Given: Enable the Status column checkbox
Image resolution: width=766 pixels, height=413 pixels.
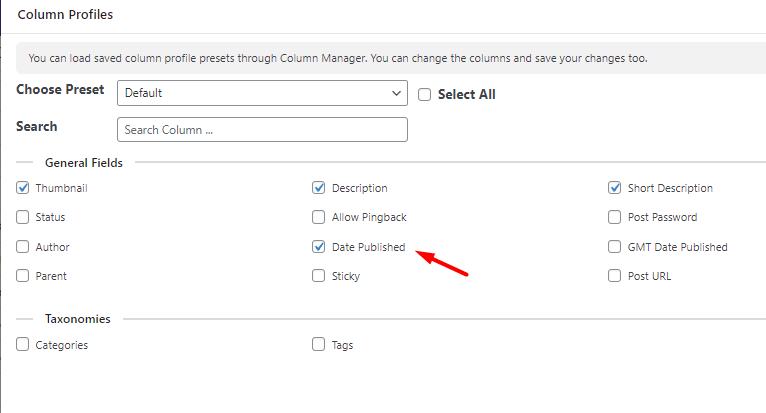Looking at the screenshot, I should click(x=22, y=217).
